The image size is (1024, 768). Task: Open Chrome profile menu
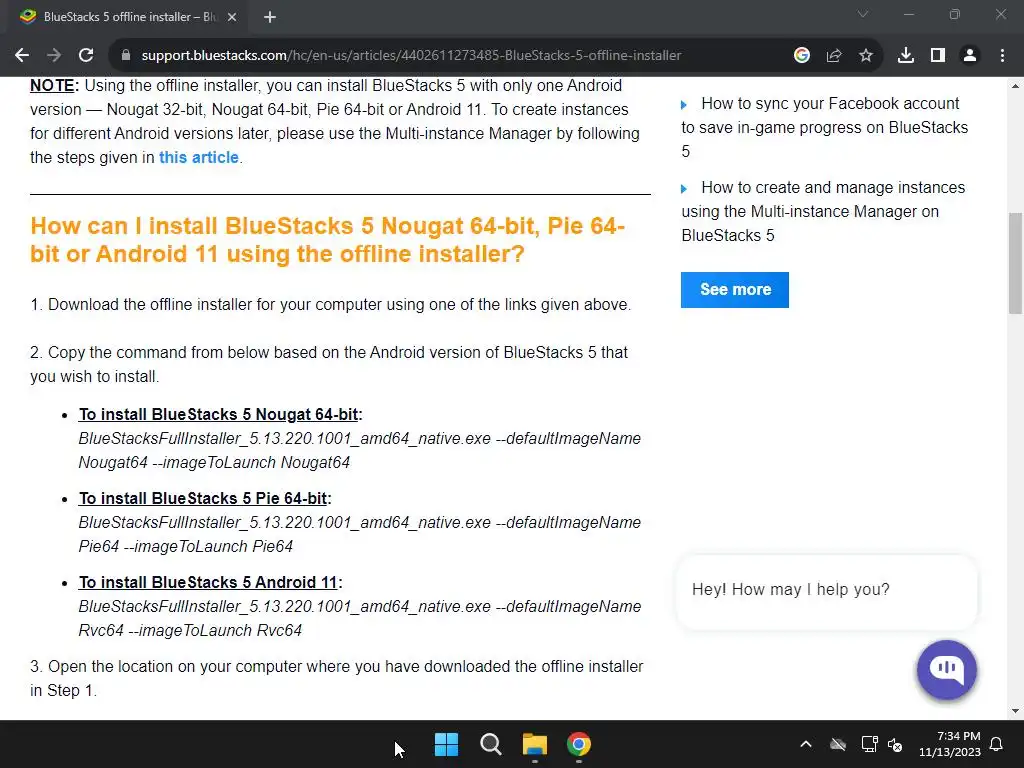coord(970,56)
